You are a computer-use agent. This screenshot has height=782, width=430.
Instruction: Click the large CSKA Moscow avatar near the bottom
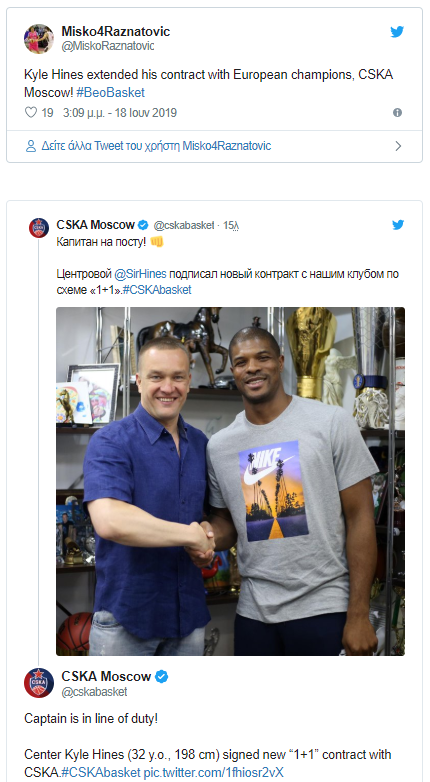pyautogui.click(x=39, y=683)
